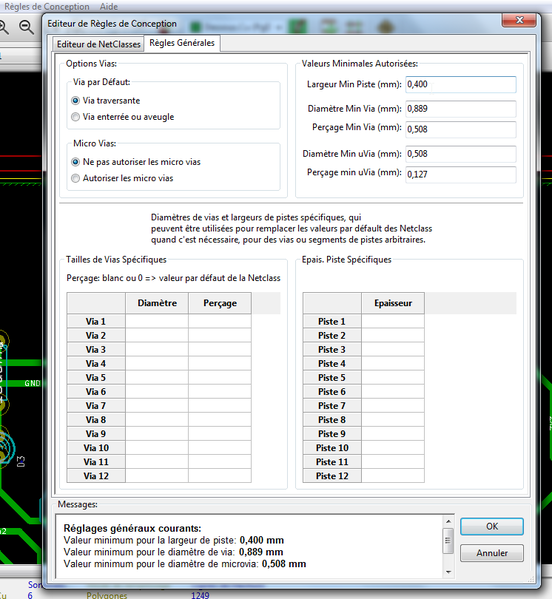Select the Via 5 row header
Screen dimensions: 552x599
96,378
